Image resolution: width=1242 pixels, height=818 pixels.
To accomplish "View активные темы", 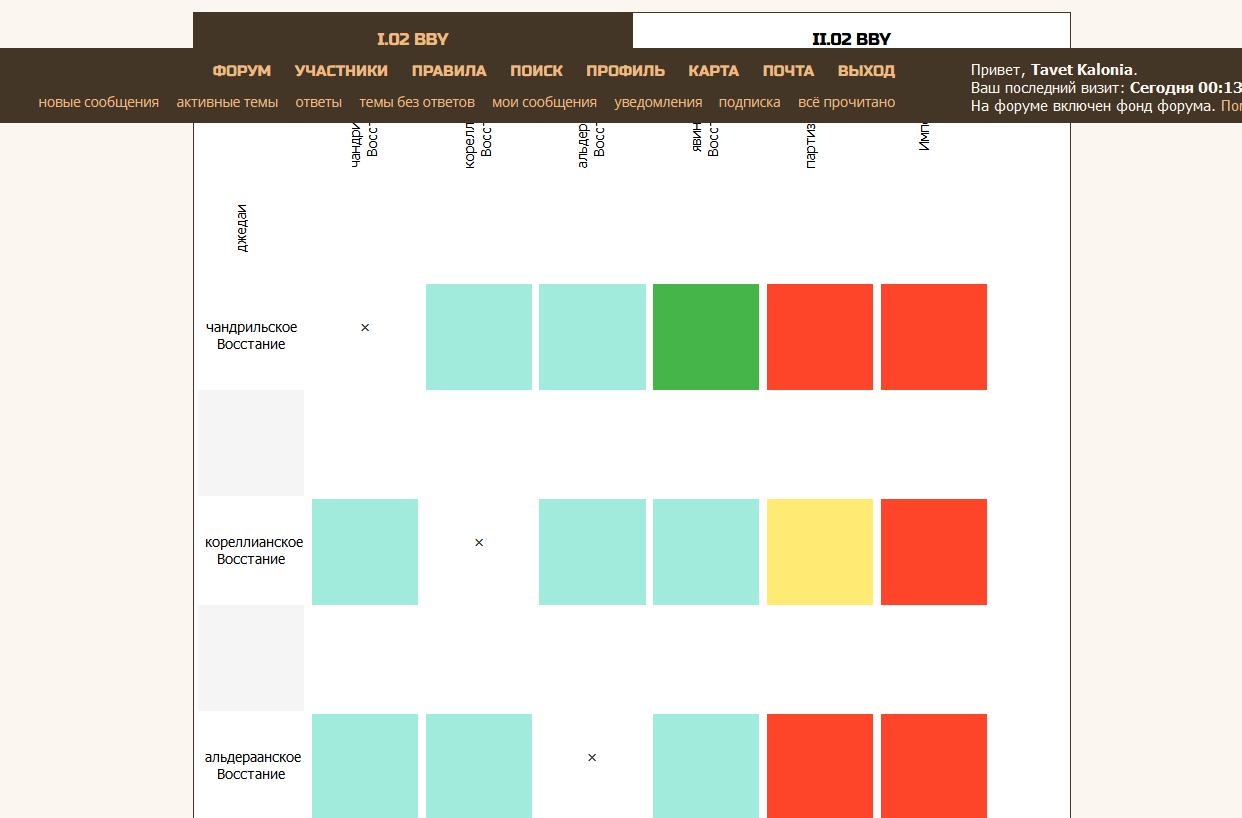I will (227, 102).
